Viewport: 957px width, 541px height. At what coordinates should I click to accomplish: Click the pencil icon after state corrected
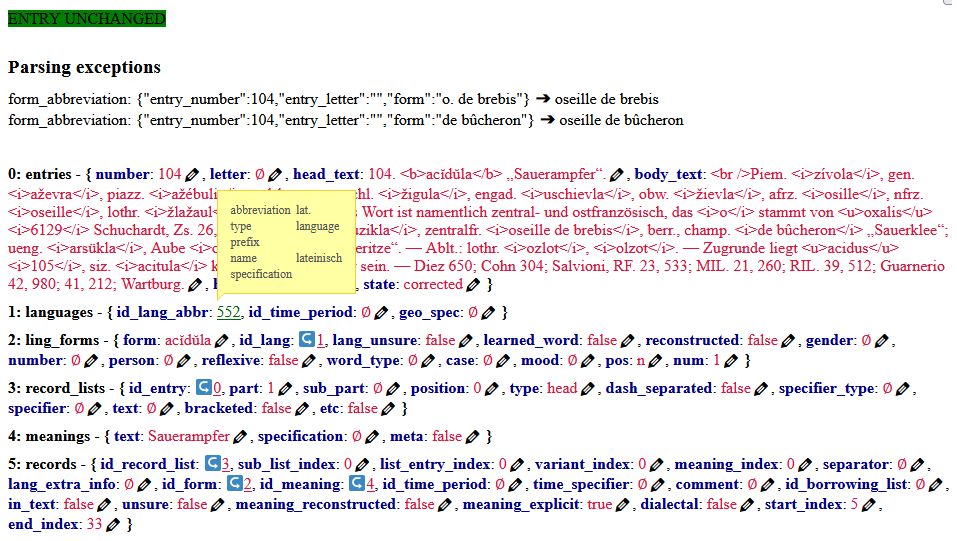pyautogui.click(x=473, y=285)
